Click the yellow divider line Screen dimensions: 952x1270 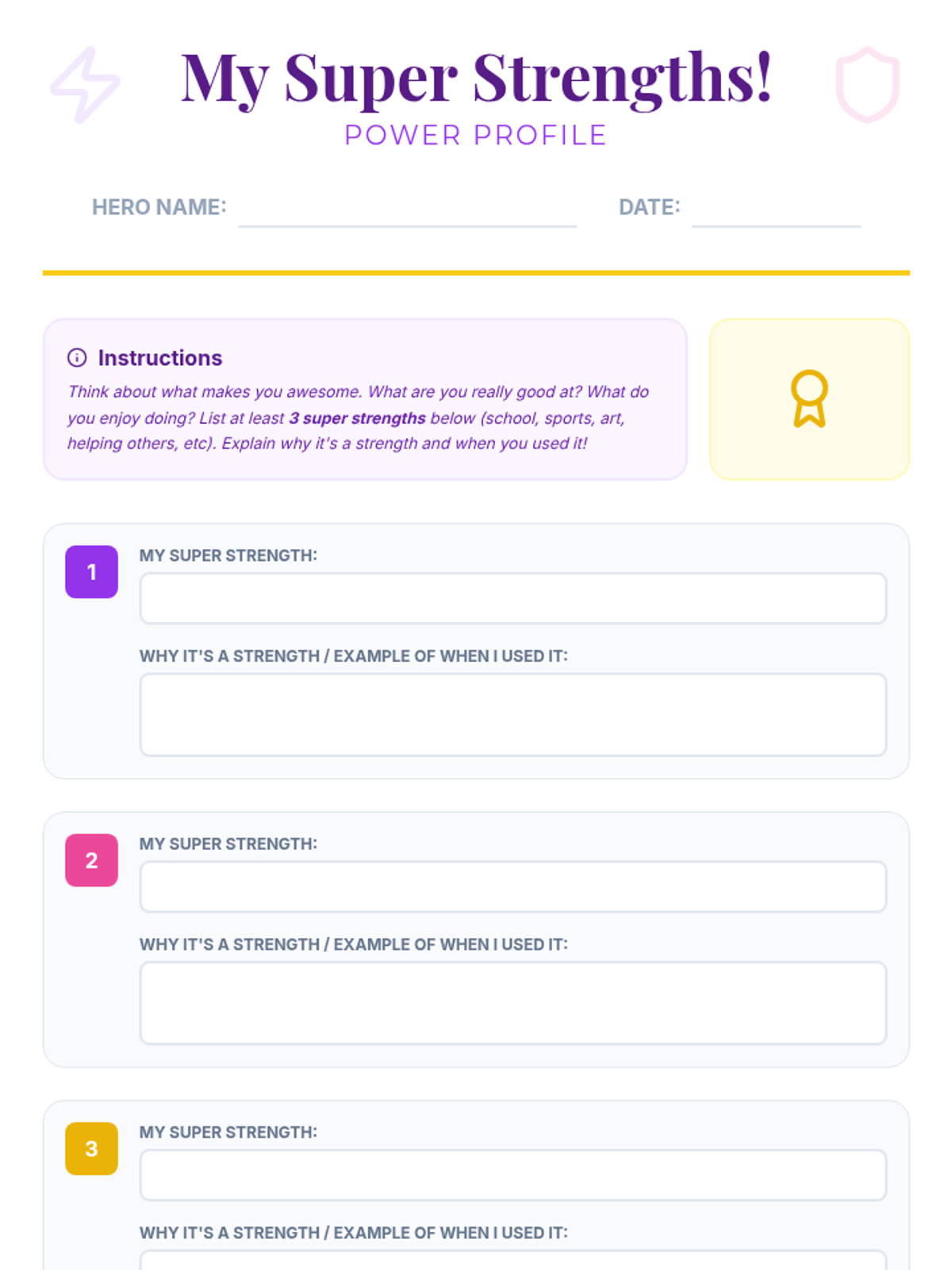coord(476,273)
